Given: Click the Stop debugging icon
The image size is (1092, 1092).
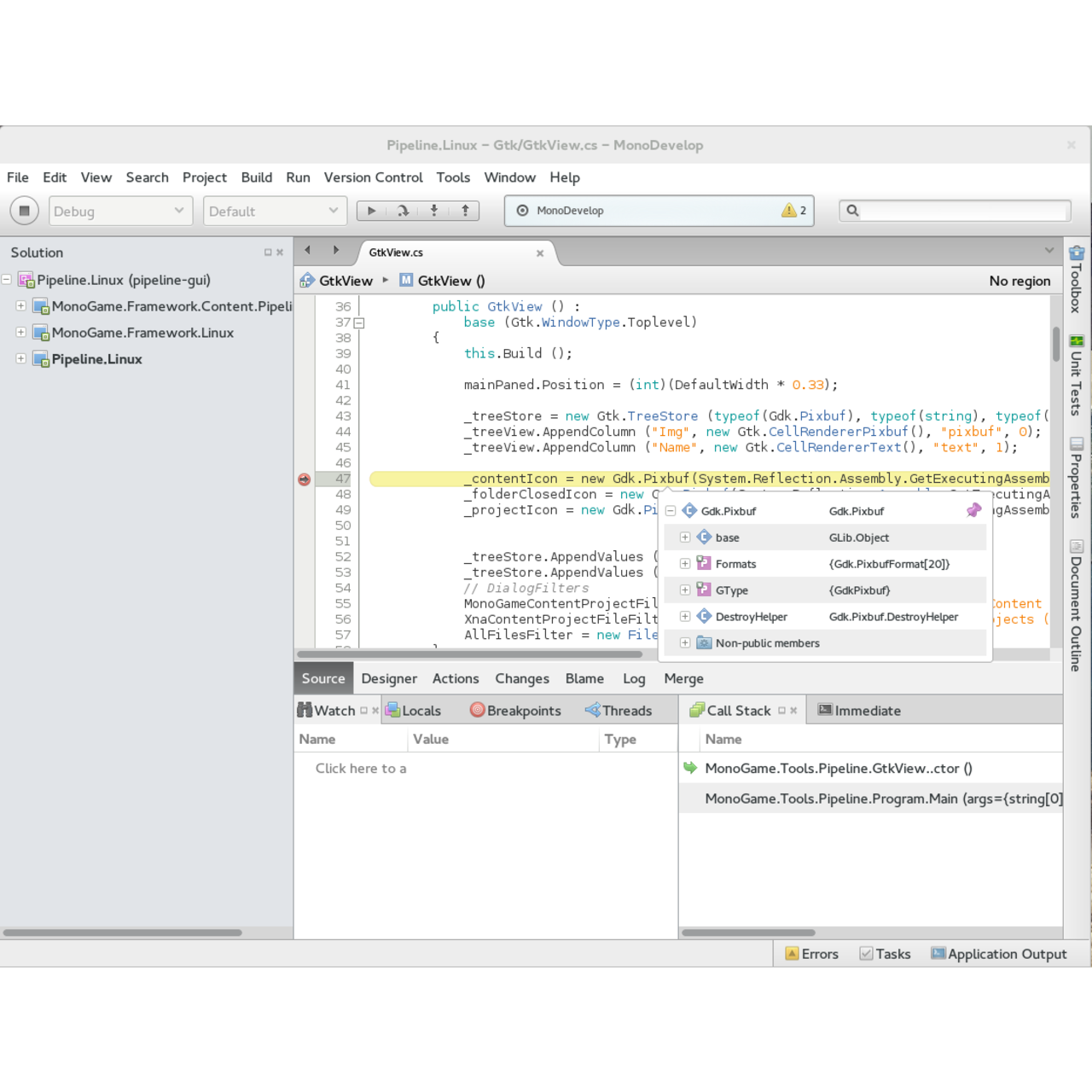Looking at the screenshot, I should [x=24, y=210].
